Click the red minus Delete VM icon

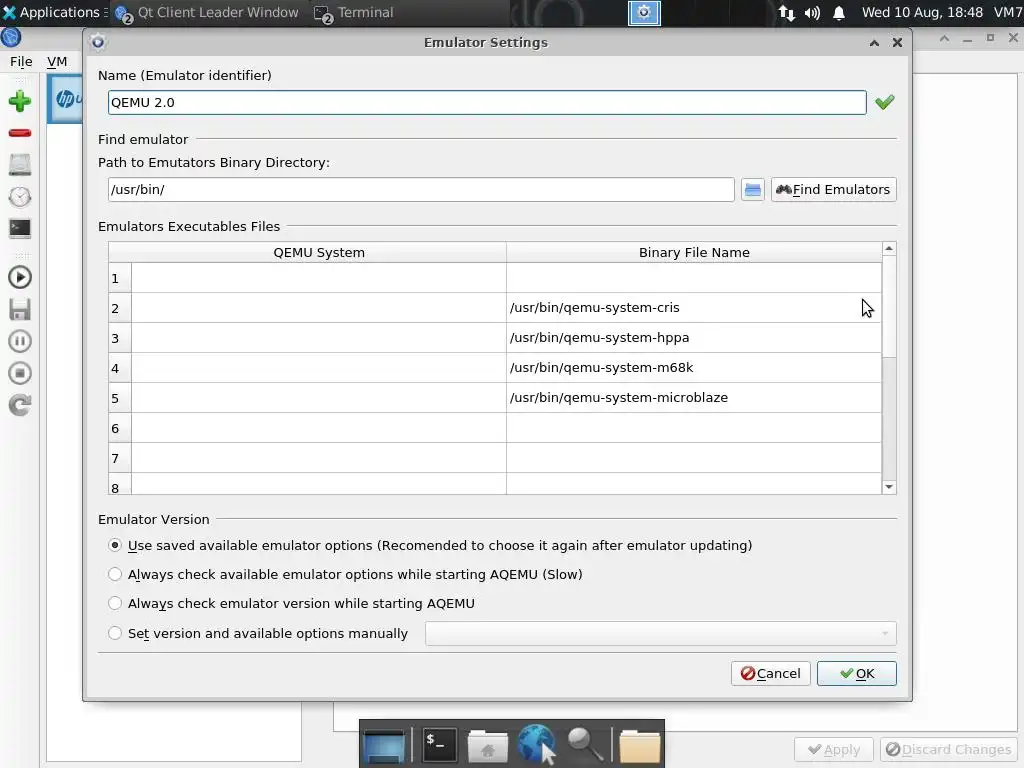20,133
